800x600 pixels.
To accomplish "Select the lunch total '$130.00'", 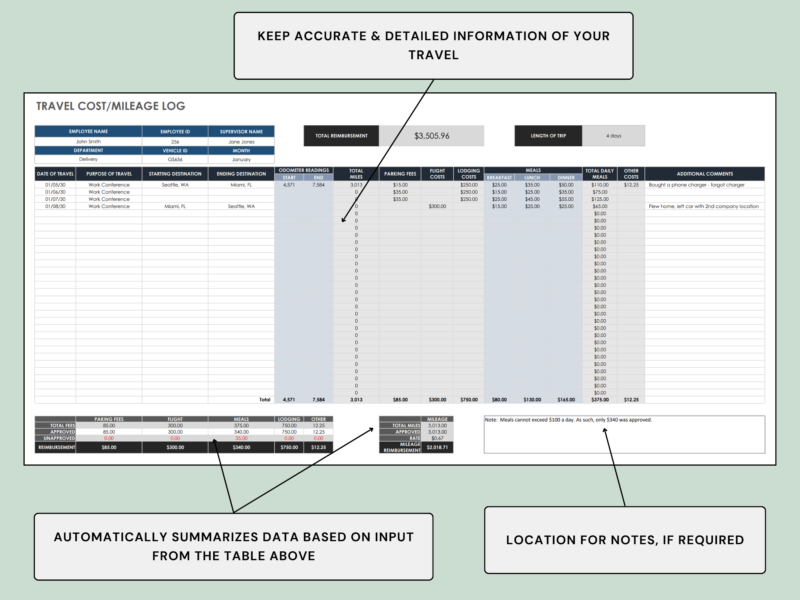I will (532, 399).
